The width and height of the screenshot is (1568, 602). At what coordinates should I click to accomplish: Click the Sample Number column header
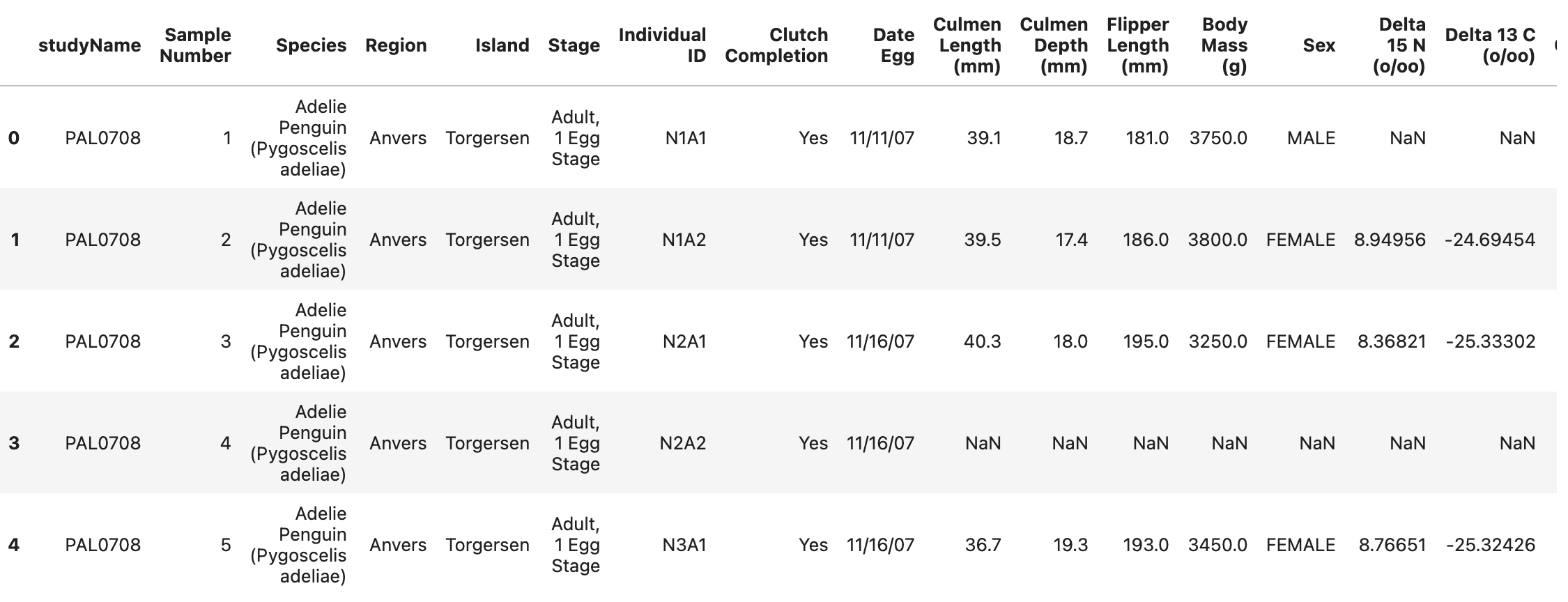tap(195, 45)
